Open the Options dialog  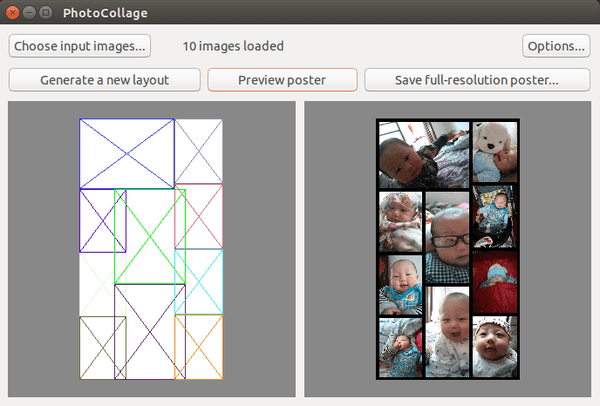point(556,46)
